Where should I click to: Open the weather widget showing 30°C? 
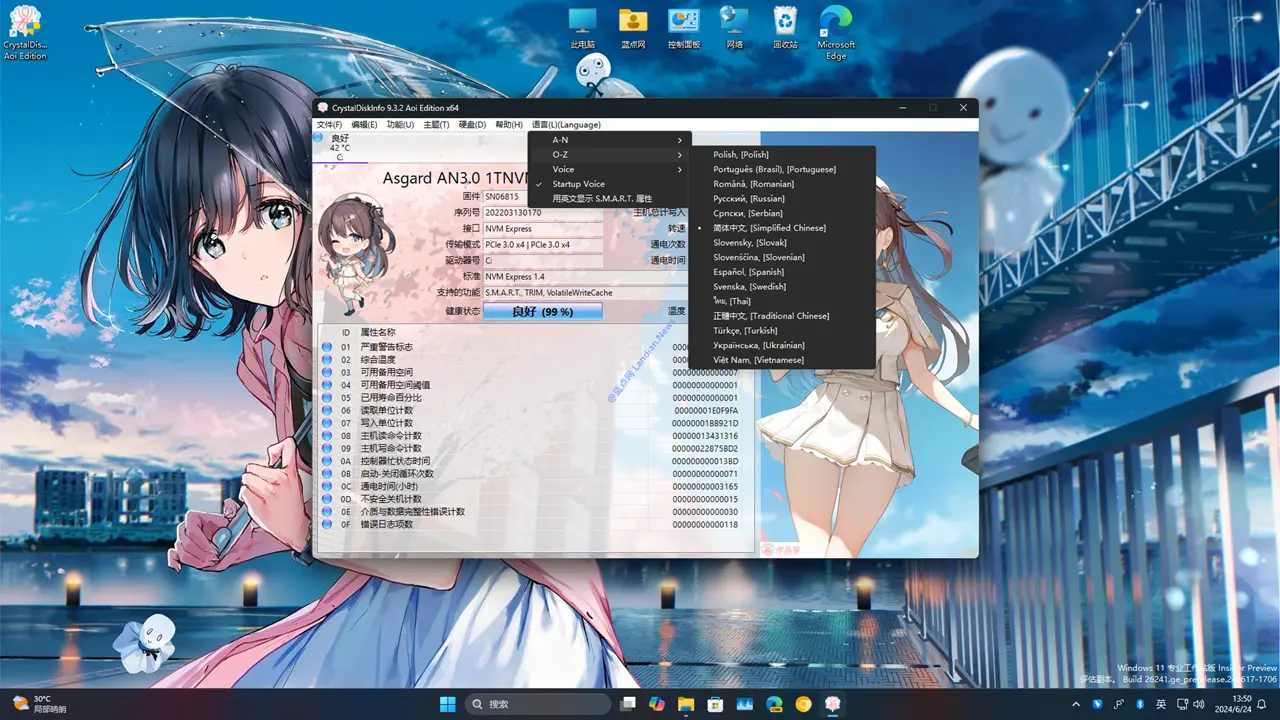(x=38, y=704)
